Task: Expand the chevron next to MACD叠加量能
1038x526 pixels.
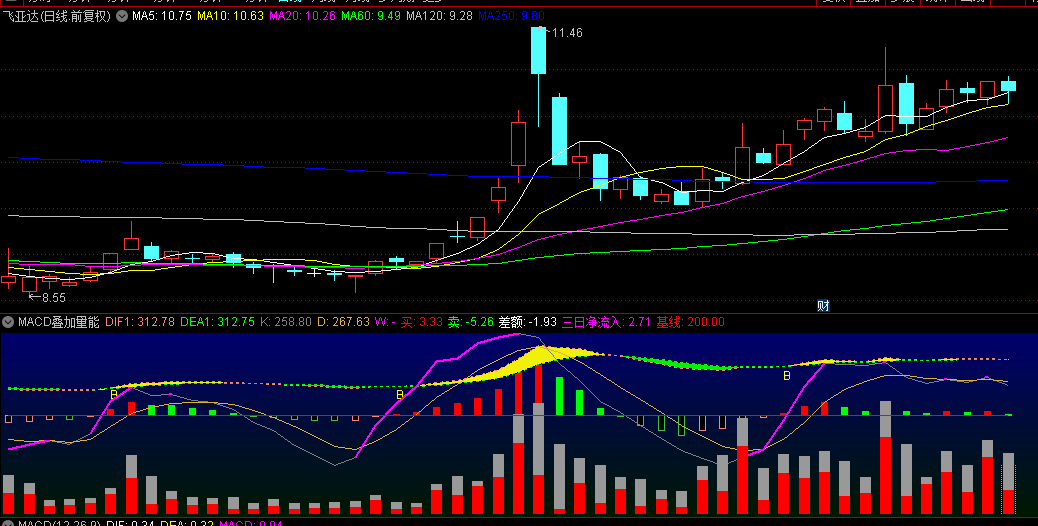Action: pyautogui.click(x=8, y=322)
